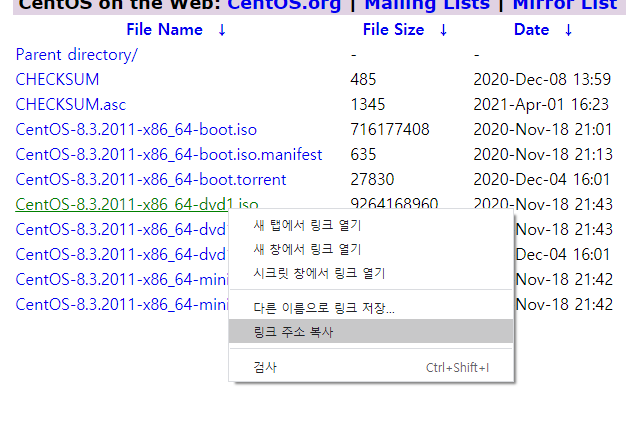Click date 2021-Apr-01 16:23
The image size is (626, 436).
coord(541,105)
